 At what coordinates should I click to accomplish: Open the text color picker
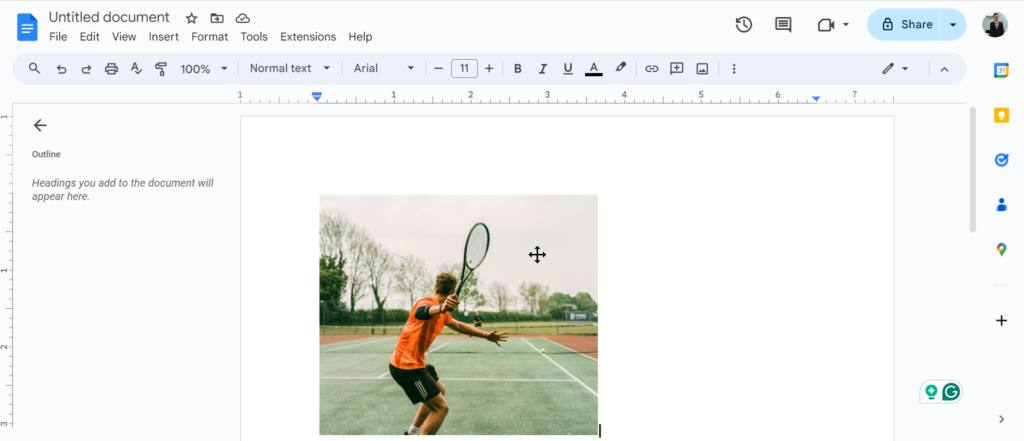pyautogui.click(x=593, y=69)
